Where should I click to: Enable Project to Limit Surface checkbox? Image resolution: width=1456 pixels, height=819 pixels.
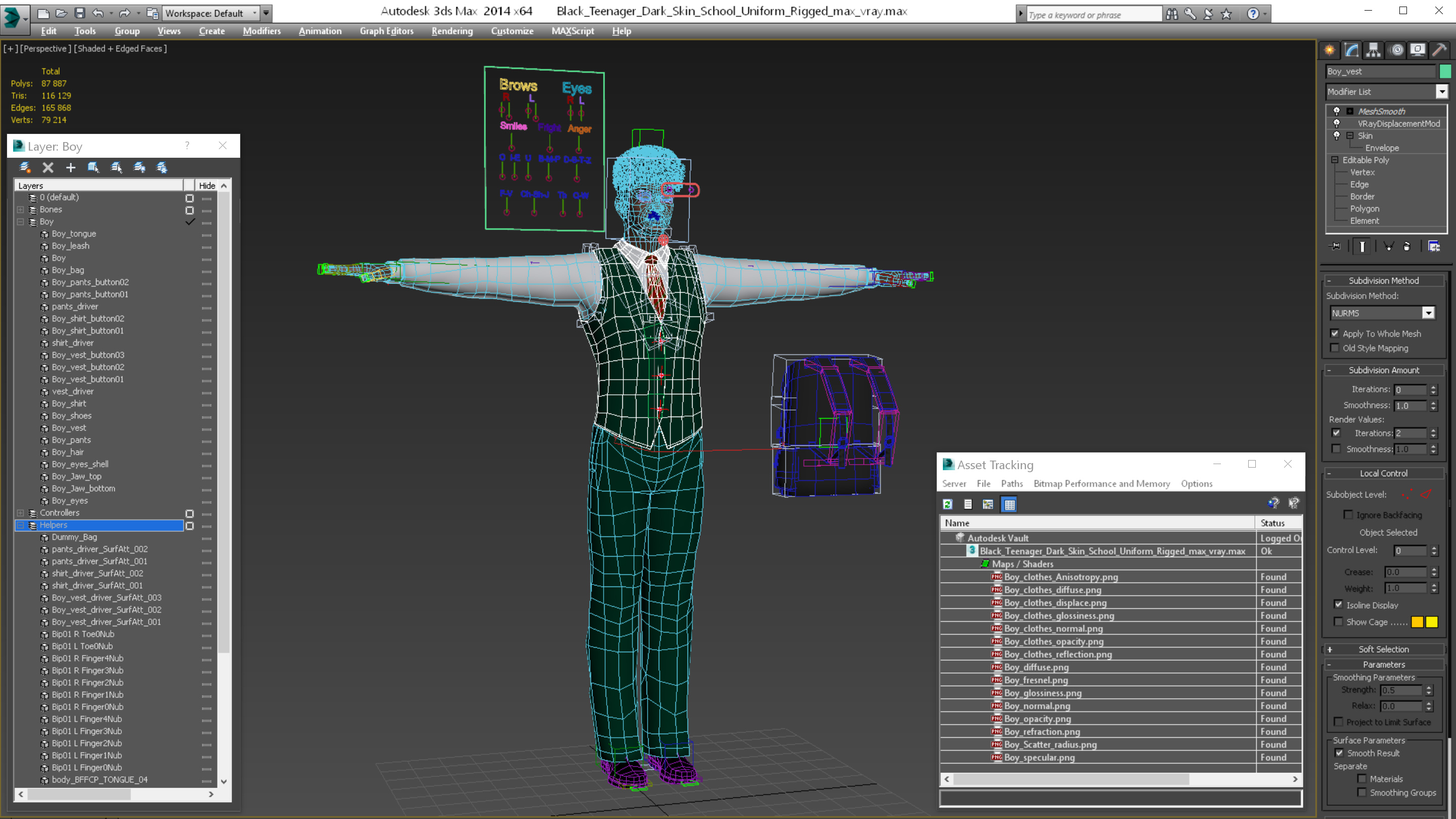tap(1338, 722)
